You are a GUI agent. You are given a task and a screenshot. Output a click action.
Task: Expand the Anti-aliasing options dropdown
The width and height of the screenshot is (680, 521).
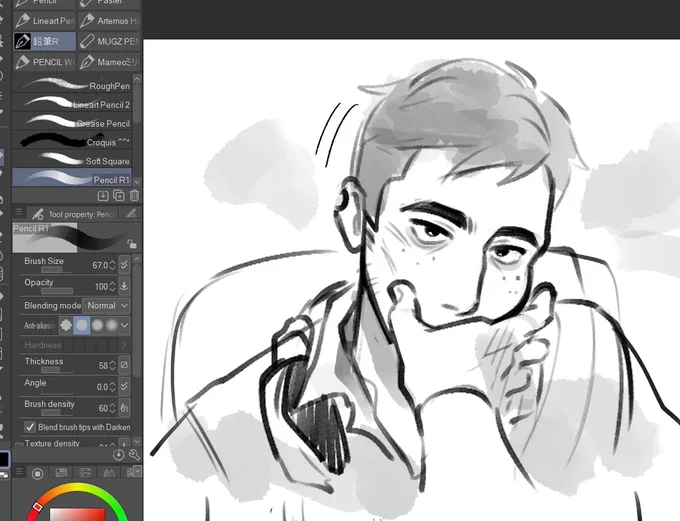point(124,325)
